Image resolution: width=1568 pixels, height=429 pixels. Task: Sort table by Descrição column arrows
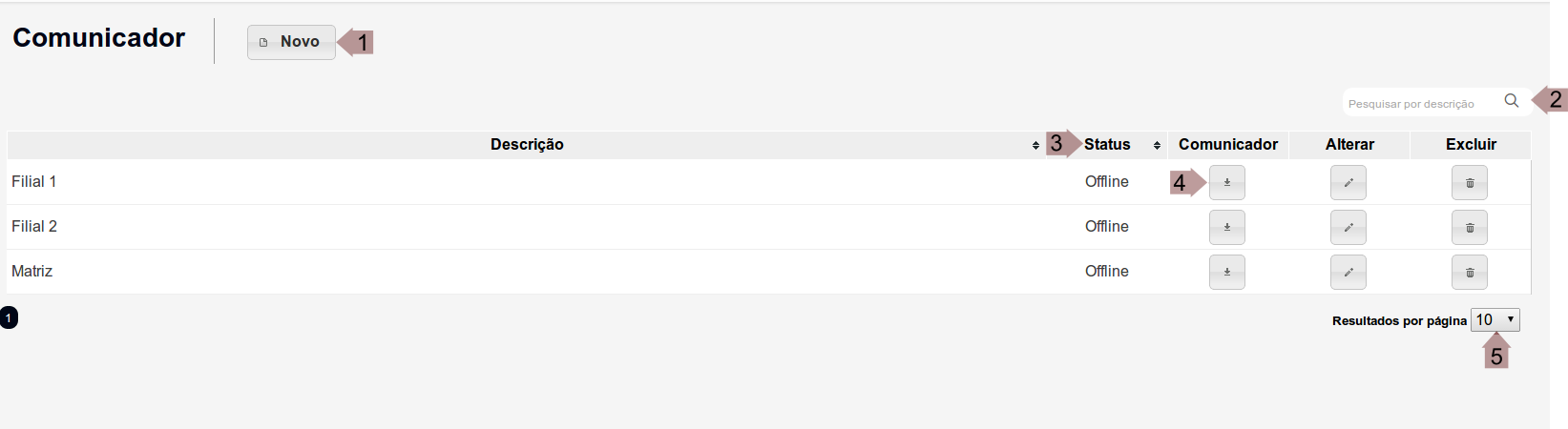pos(1035,145)
